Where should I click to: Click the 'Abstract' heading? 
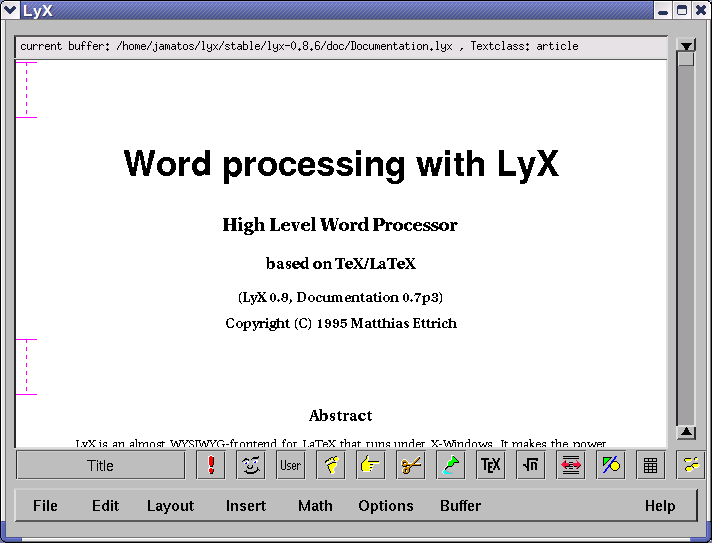point(341,415)
